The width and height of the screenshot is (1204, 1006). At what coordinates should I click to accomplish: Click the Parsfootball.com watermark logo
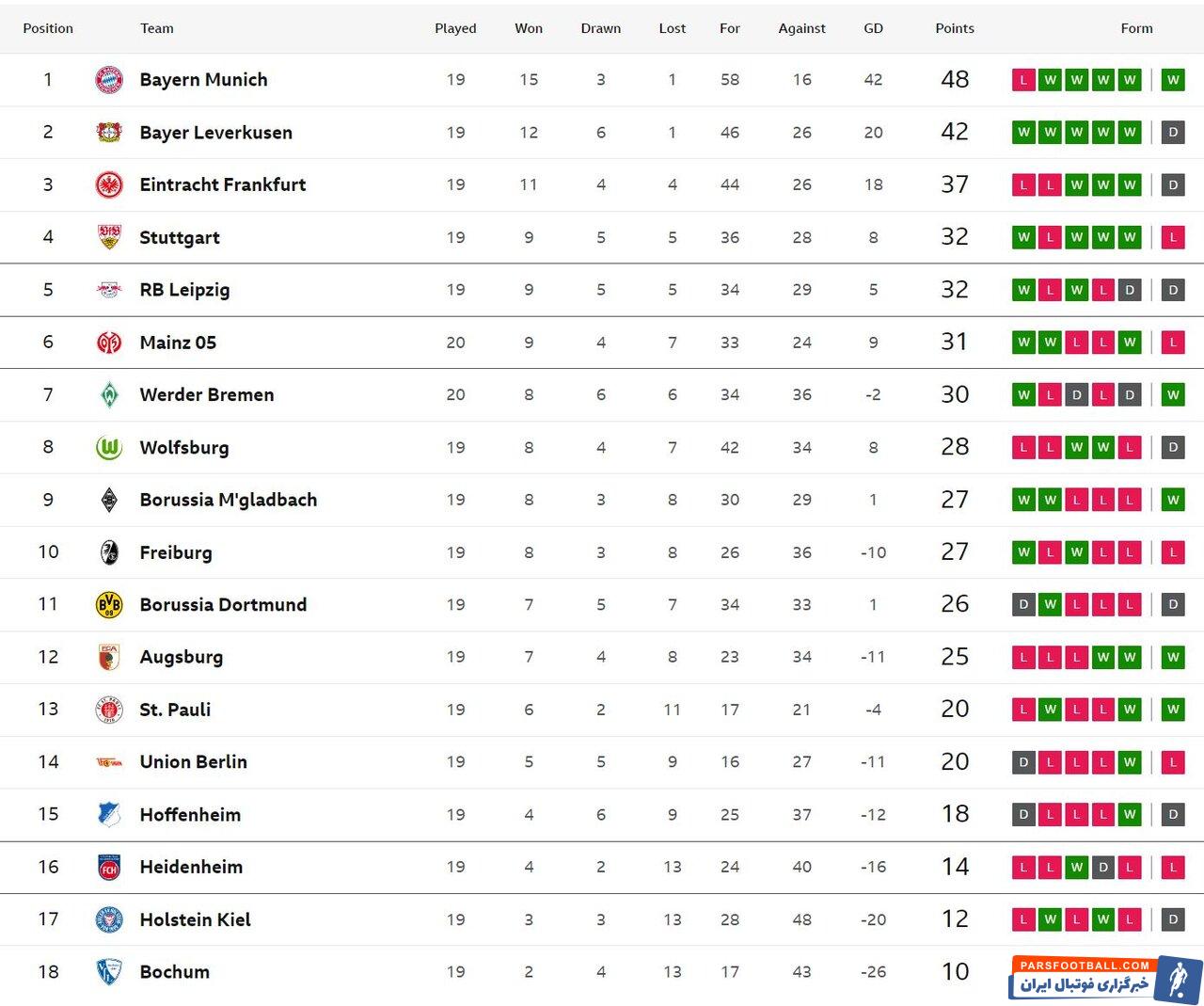(1105, 979)
